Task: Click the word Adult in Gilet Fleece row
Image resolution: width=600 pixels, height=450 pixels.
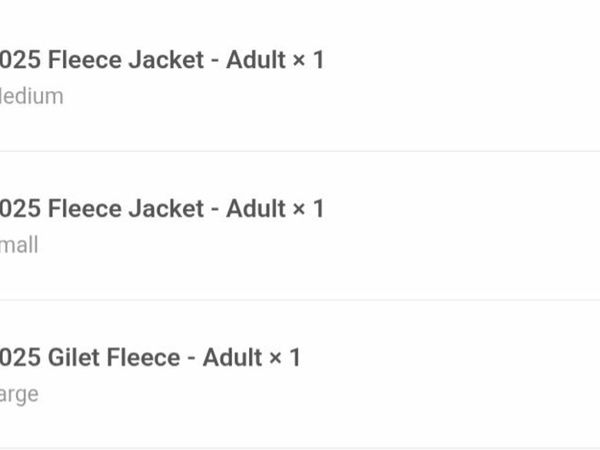Action: tap(232, 358)
